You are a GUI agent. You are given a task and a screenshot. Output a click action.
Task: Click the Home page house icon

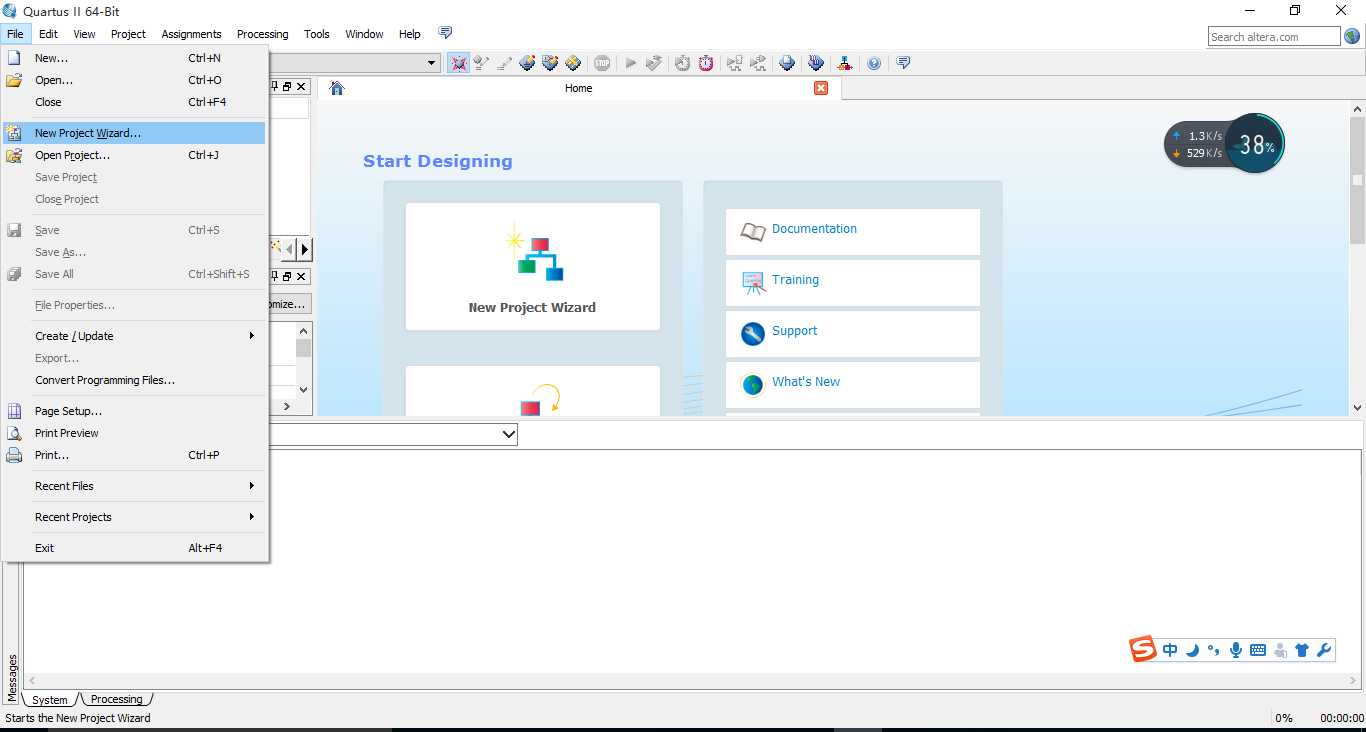click(336, 88)
